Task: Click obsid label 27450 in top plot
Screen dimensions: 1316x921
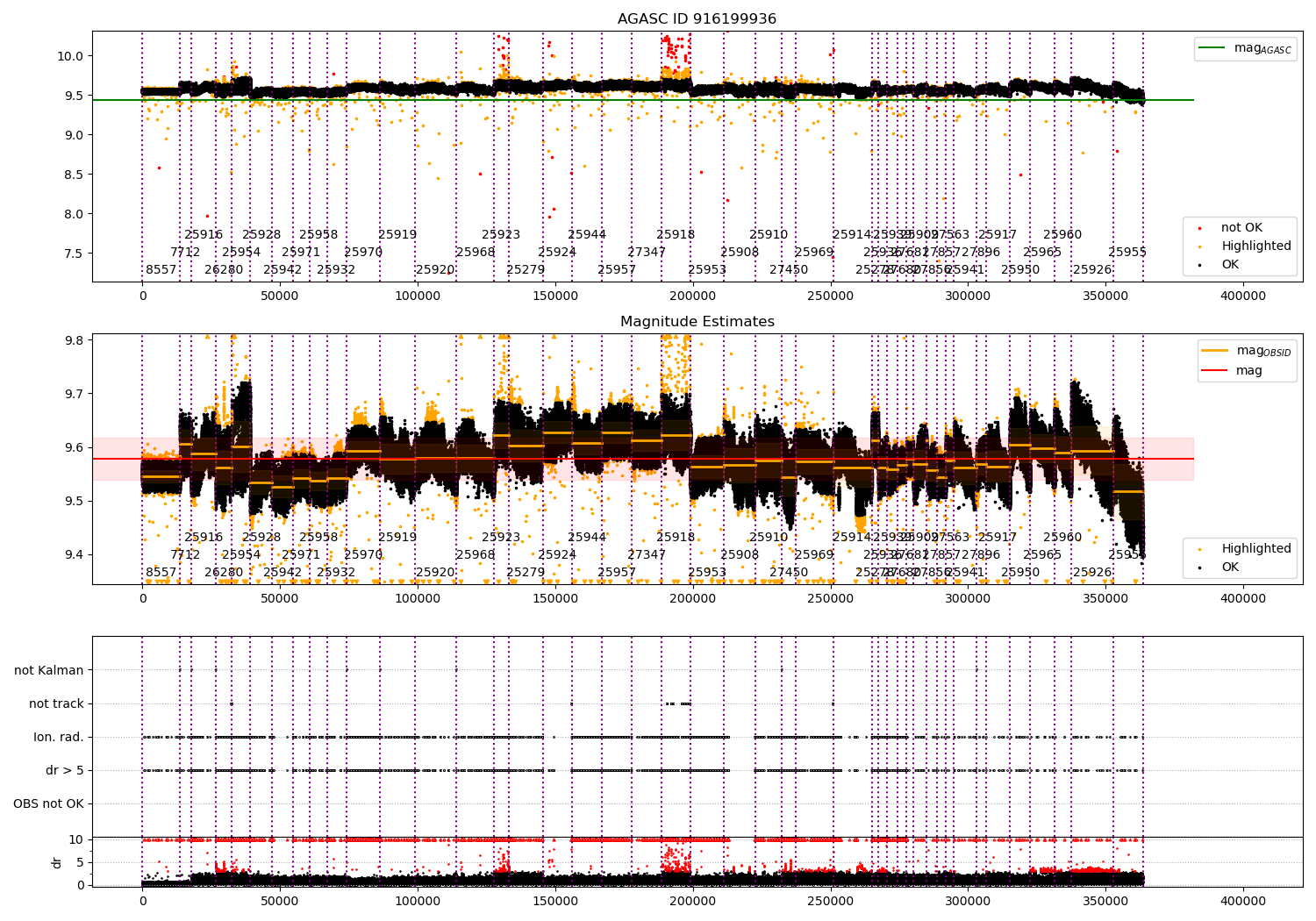Action: click(x=789, y=270)
